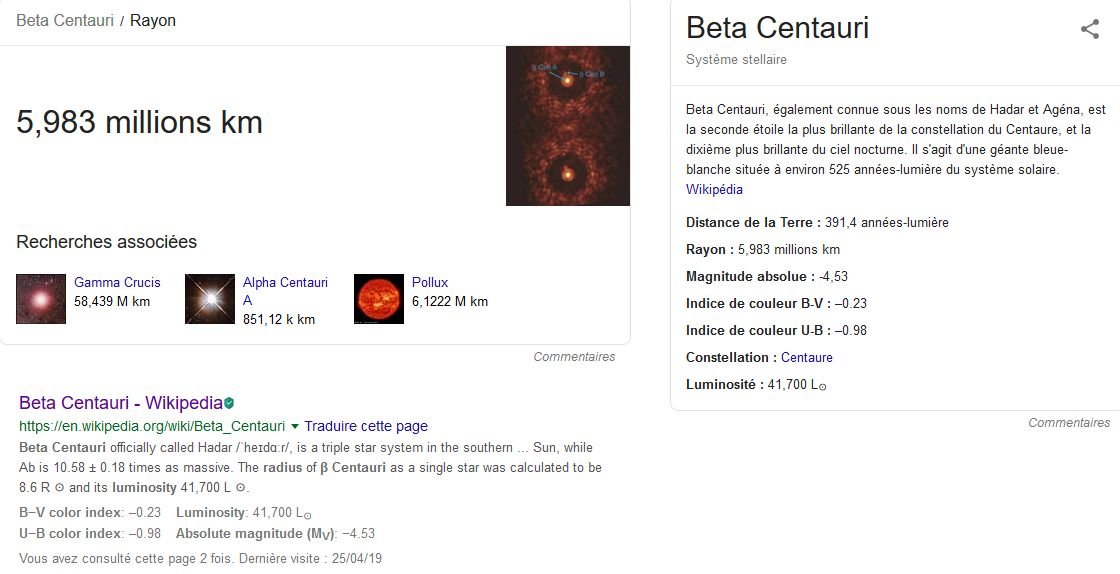Click Commentaires below the knowledge panel

pyautogui.click(x=1069, y=423)
